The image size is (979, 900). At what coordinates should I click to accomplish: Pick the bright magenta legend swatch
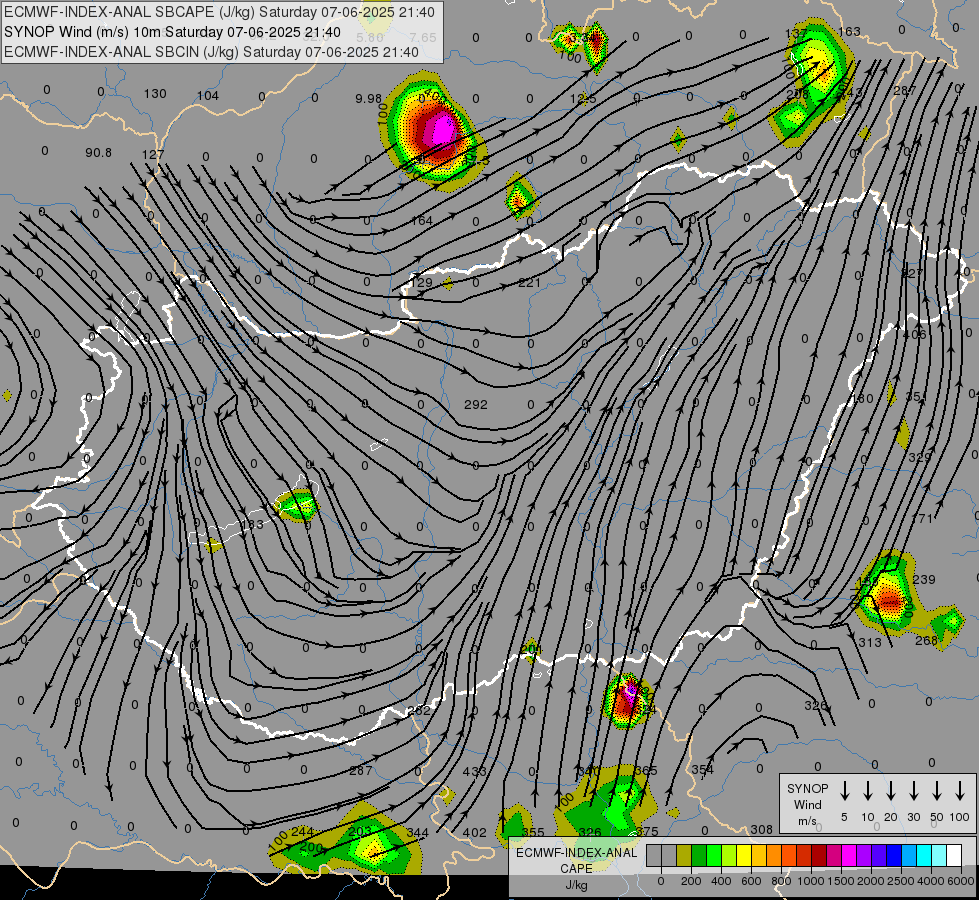(849, 856)
